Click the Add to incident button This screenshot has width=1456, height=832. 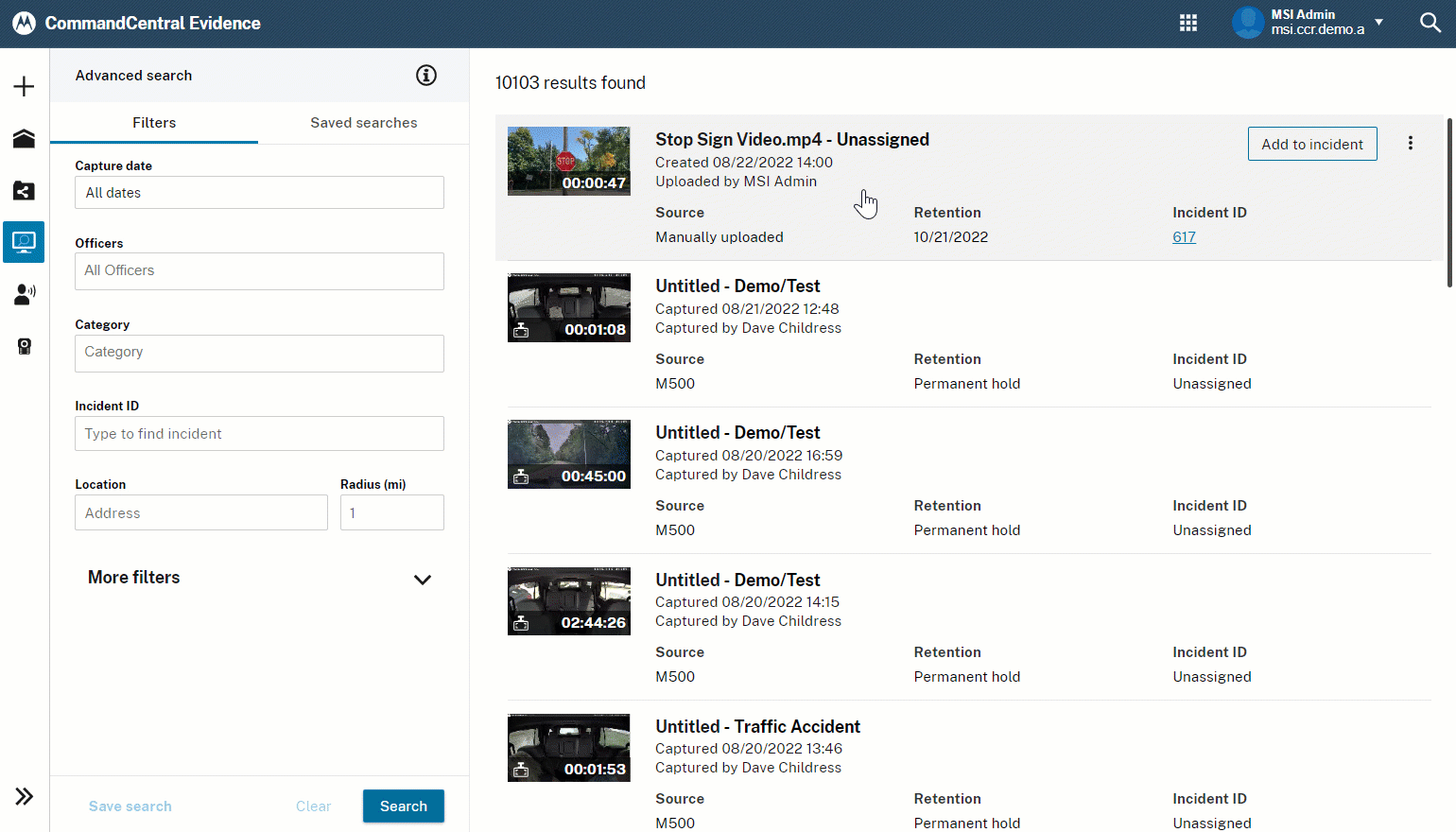1311,145
